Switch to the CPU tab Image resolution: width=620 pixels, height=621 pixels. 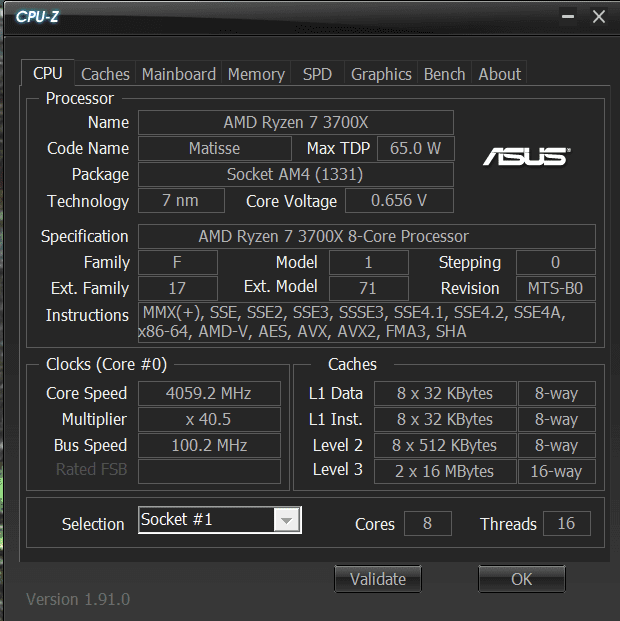click(x=48, y=73)
